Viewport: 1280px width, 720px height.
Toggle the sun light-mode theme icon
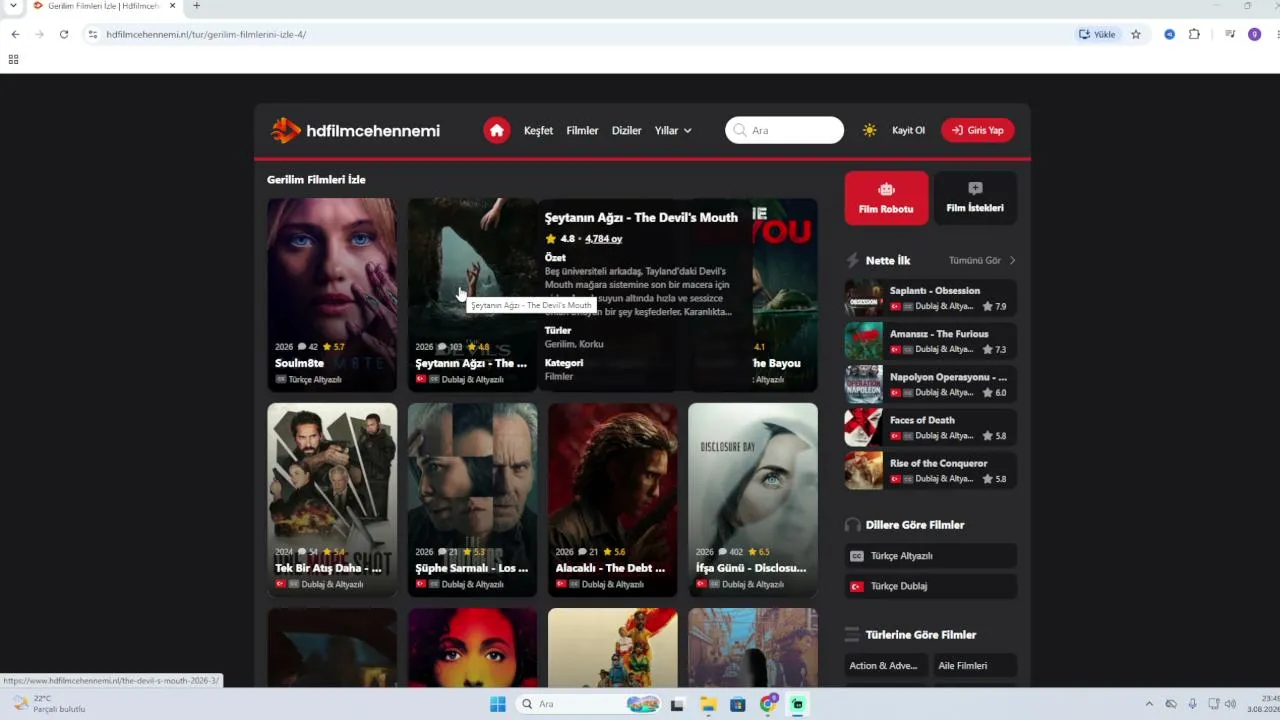pos(869,130)
